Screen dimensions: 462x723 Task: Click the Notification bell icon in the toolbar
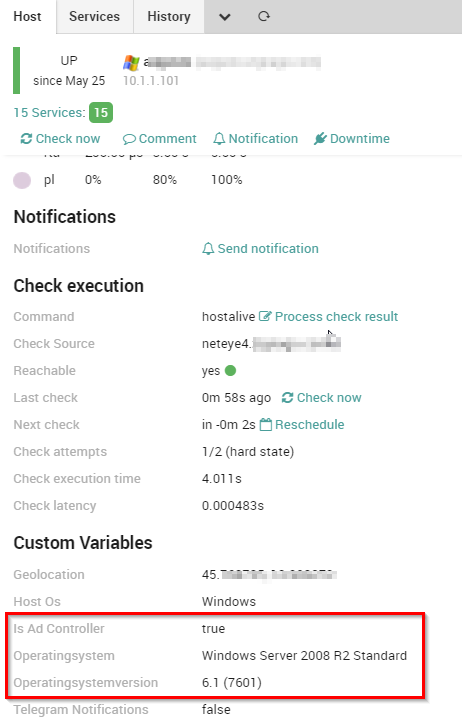pyautogui.click(x=219, y=138)
